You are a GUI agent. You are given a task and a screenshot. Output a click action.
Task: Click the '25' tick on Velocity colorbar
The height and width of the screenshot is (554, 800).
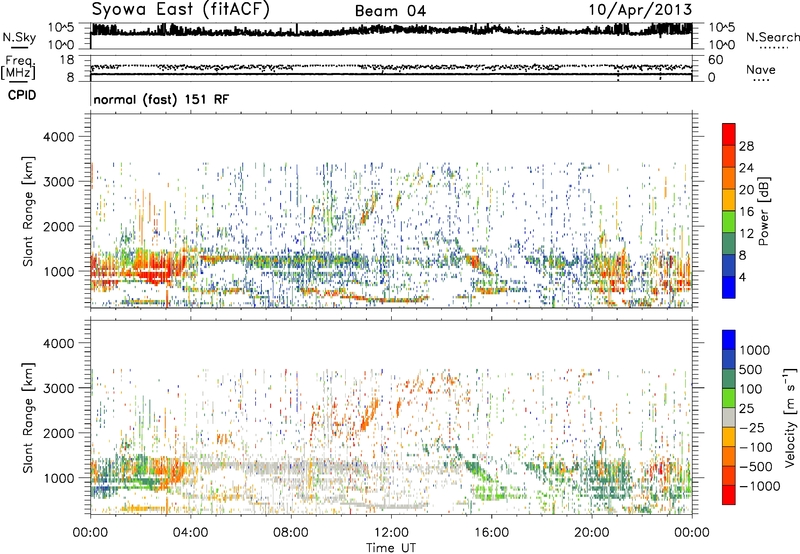tap(746, 408)
